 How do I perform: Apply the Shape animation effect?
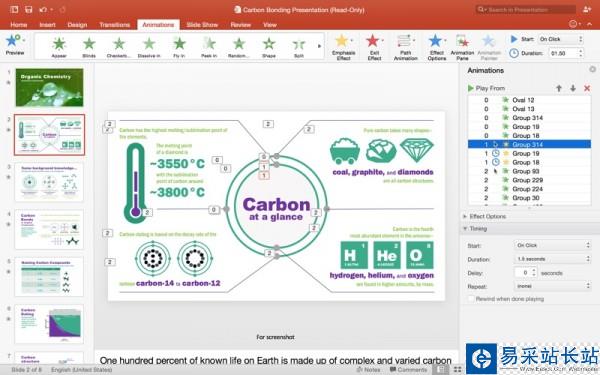tap(269, 47)
